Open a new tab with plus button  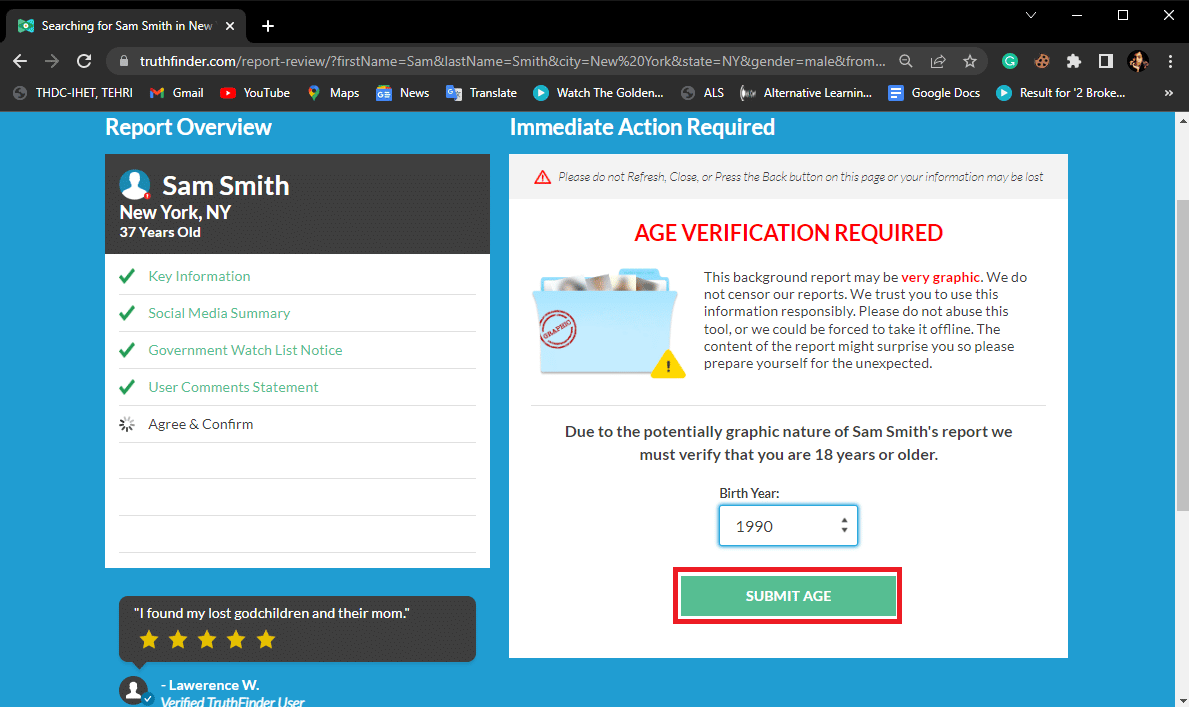(x=267, y=26)
